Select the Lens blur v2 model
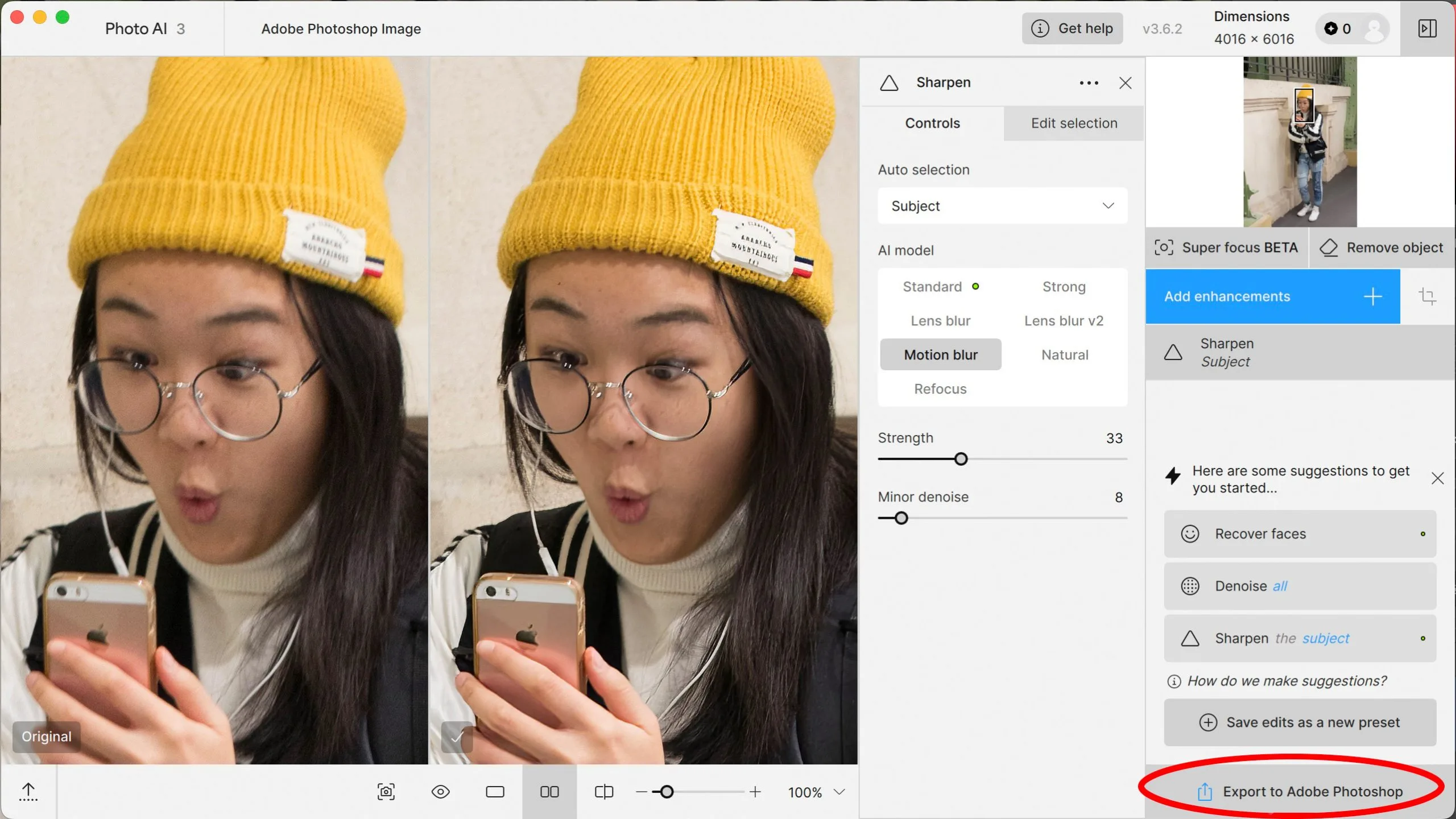The image size is (1456, 819). tap(1064, 321)
